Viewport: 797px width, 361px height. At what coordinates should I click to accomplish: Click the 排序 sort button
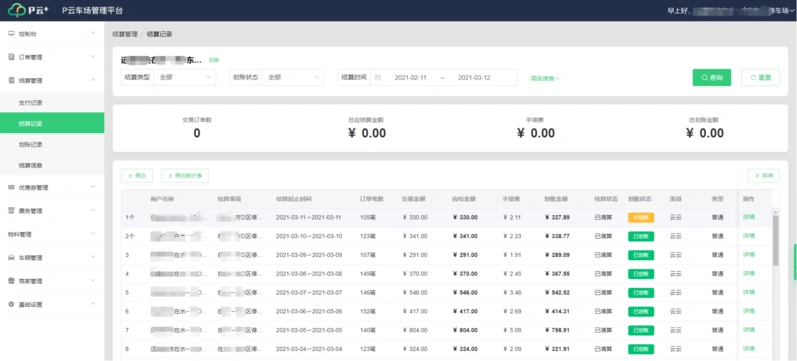coord(764,175)
